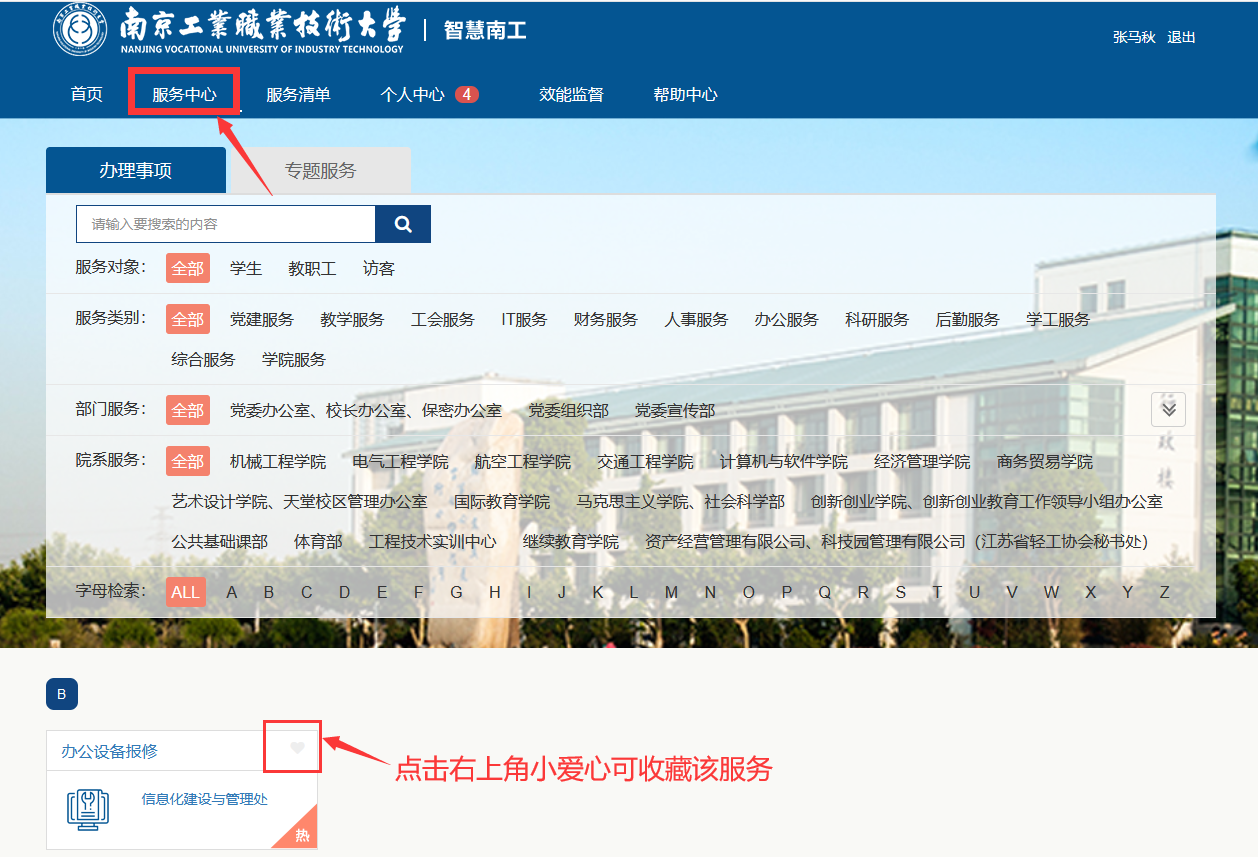
Task: Select the IT服务 category filter
Action: pyautogui.click(x=524, y=319)
